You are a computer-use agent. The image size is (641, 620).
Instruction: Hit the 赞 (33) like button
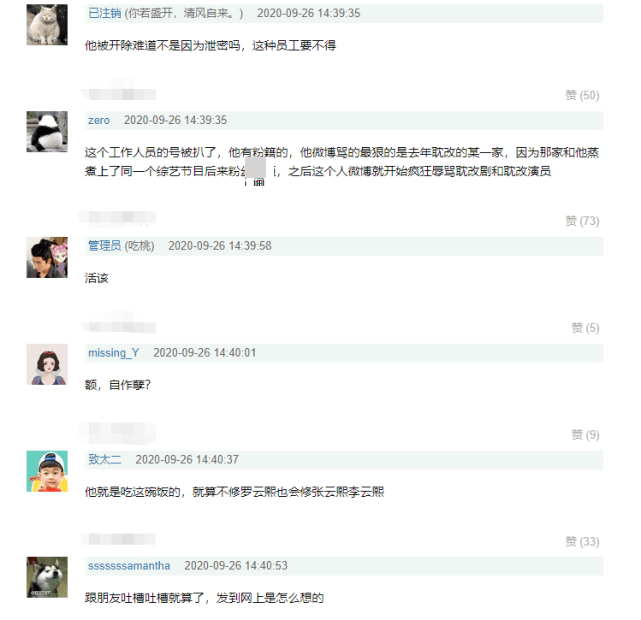[582, 542]
